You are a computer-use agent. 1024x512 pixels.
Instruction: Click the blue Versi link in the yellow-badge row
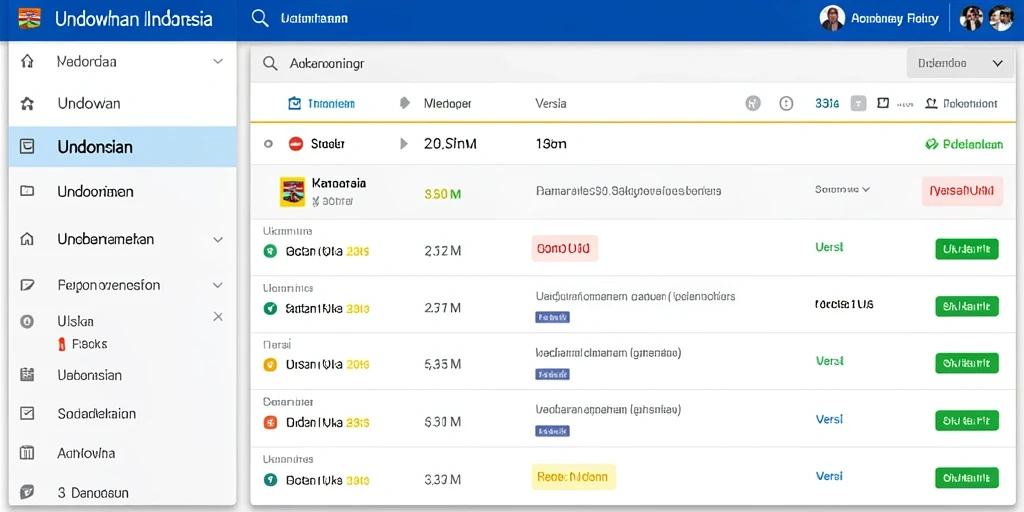[x=829, y=476]
